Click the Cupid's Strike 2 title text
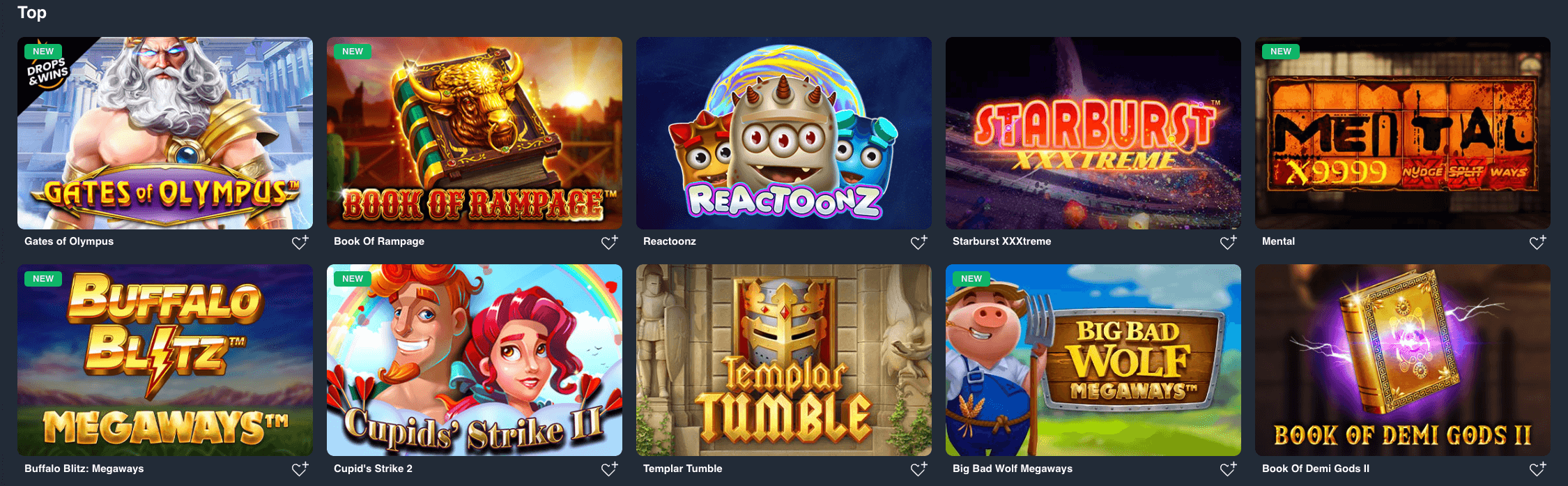1568x486 pixels. [373, 469]
